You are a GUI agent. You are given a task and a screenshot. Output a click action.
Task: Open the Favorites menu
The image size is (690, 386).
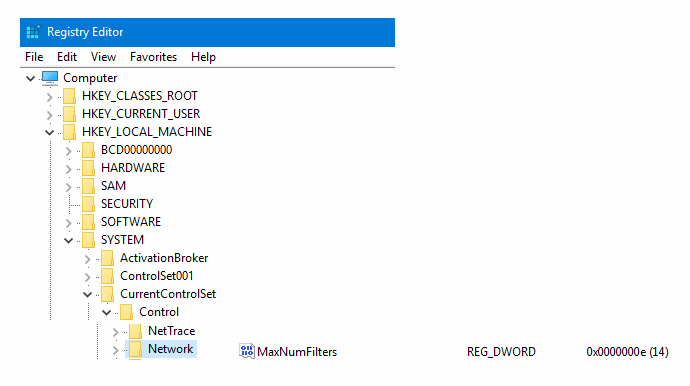tap(154, 57)
